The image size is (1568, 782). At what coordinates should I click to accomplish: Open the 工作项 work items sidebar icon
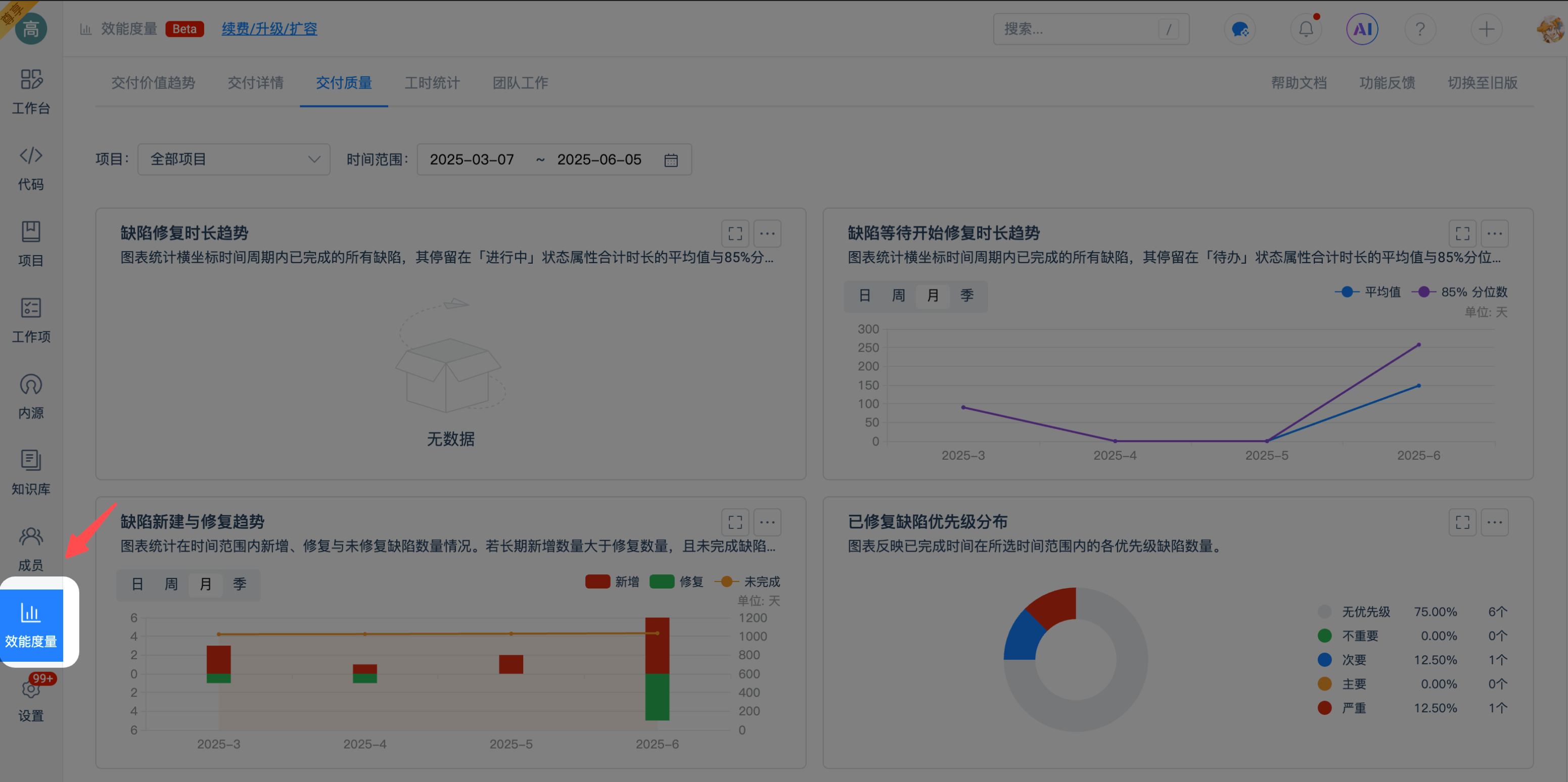(31, 320)
